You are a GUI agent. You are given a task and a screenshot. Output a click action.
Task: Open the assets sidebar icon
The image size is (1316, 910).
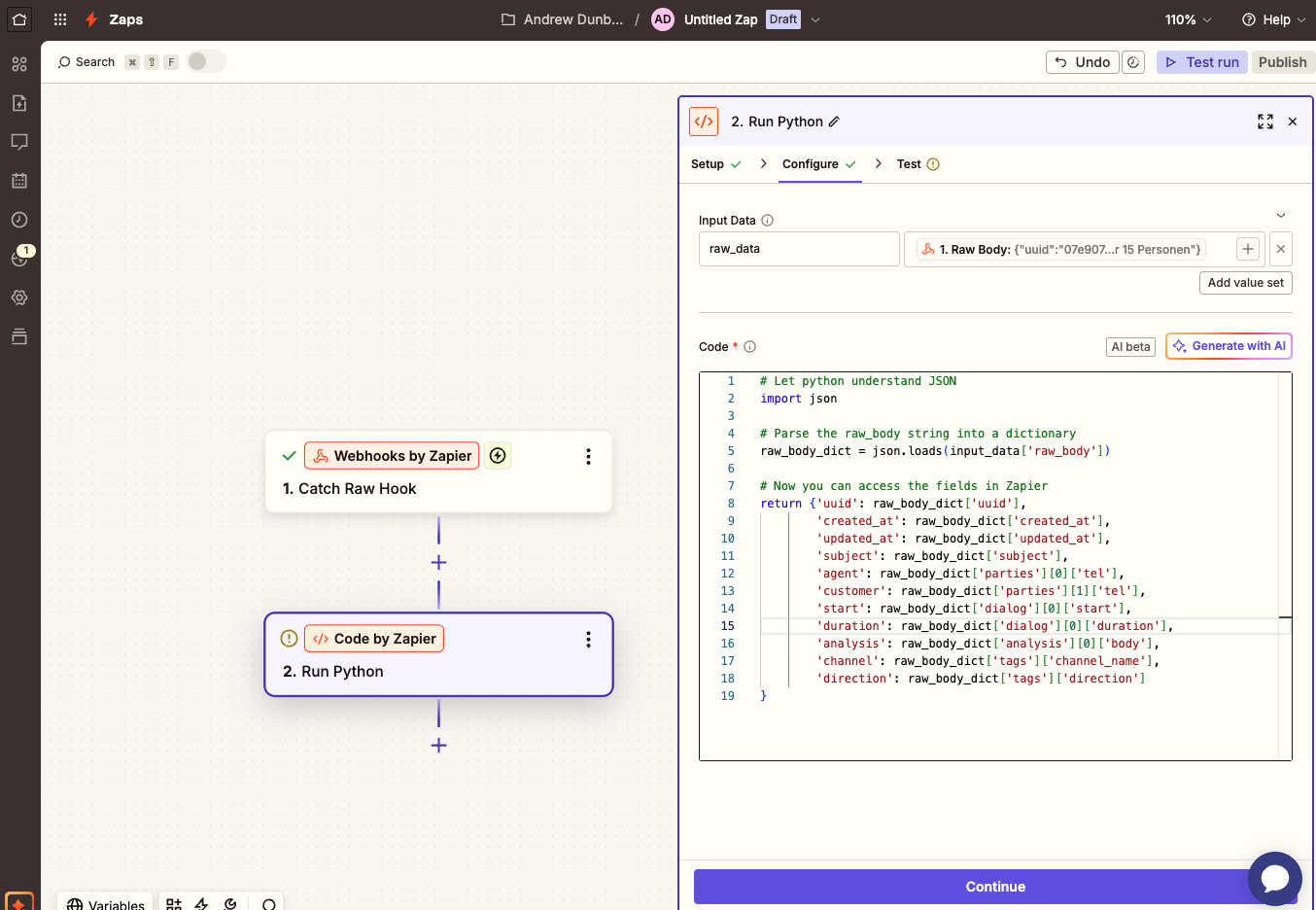(x=19, y=64)
